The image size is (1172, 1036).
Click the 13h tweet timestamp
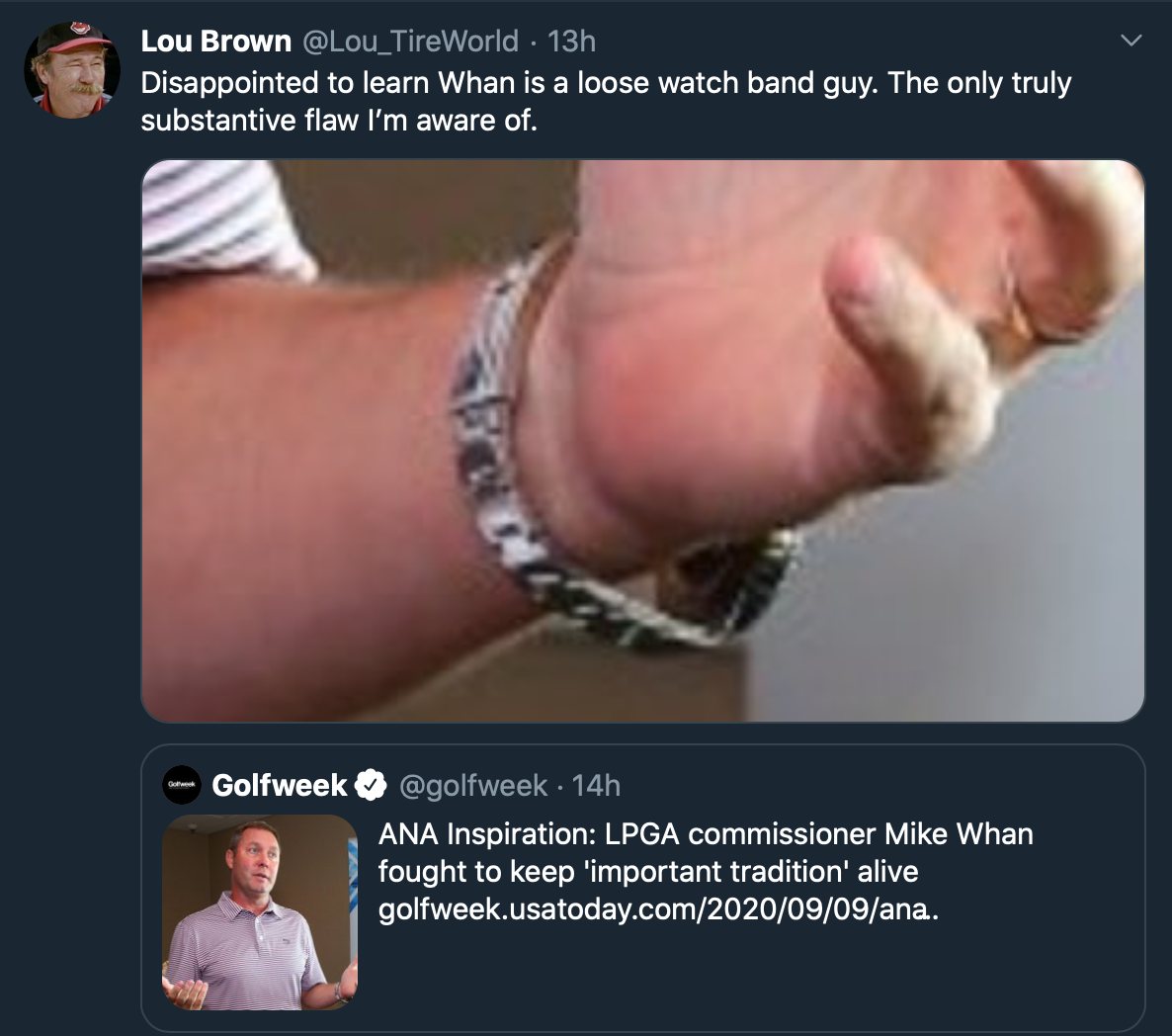tap(572, 42)
